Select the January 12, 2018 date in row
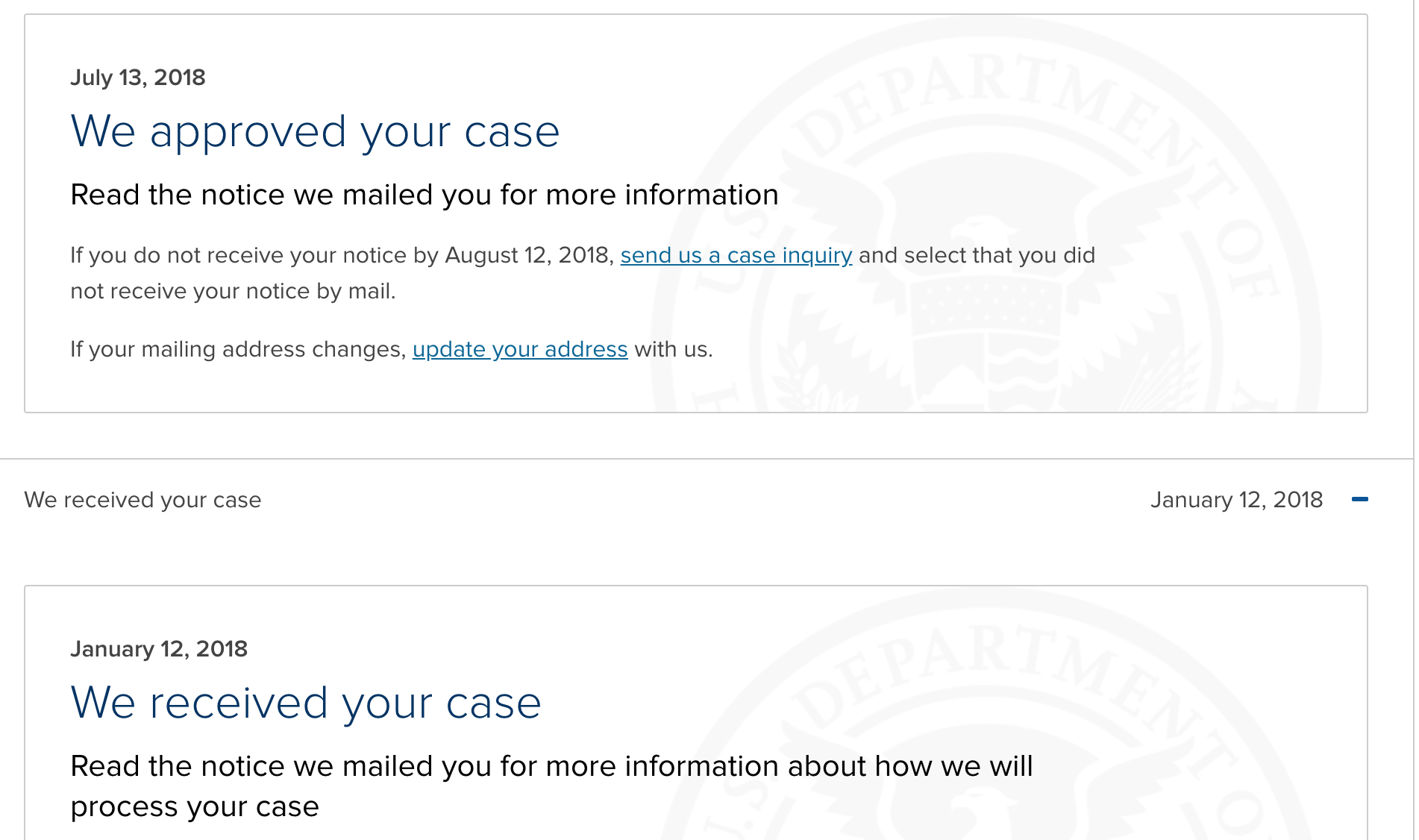This screenshot has height=840, width=1419. [1236, 500]
